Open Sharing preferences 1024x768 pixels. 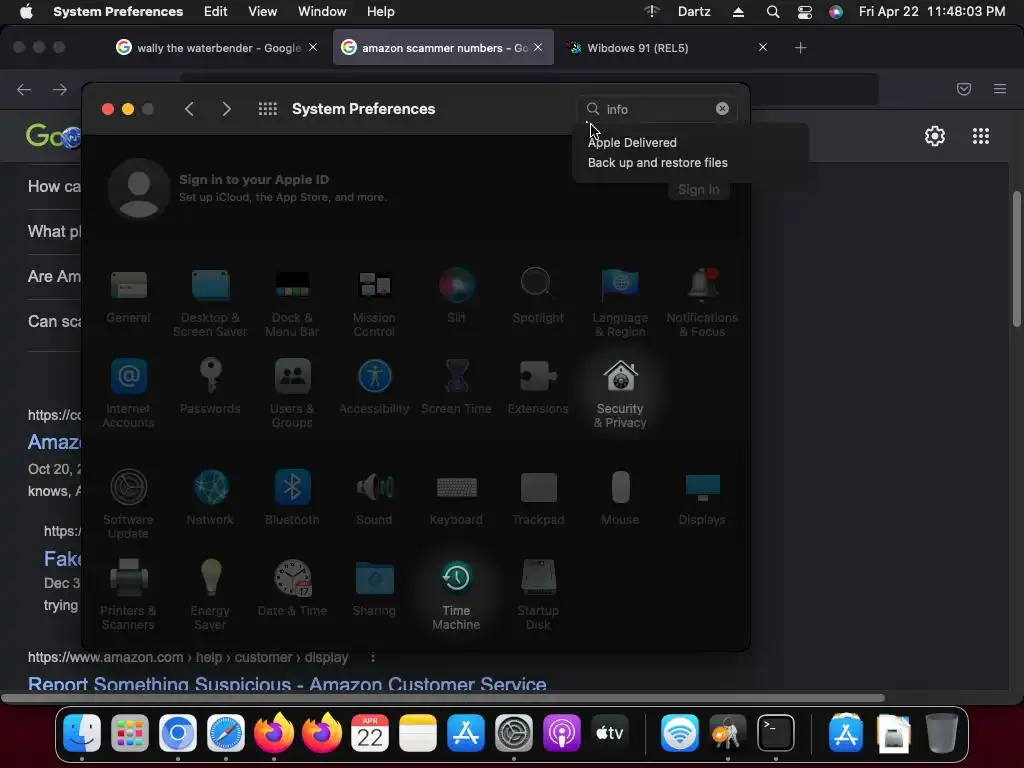374,588
